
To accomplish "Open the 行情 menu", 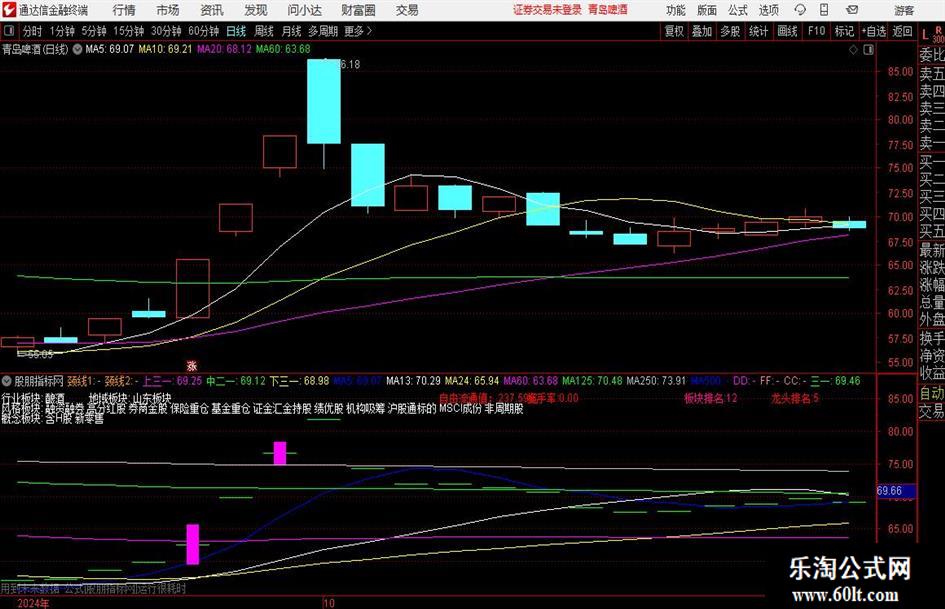I will (124, 10).
